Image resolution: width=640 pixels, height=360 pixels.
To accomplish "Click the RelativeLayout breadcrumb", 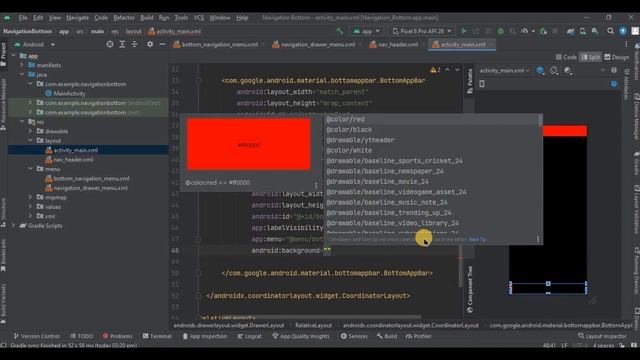I will coord(313,325).
